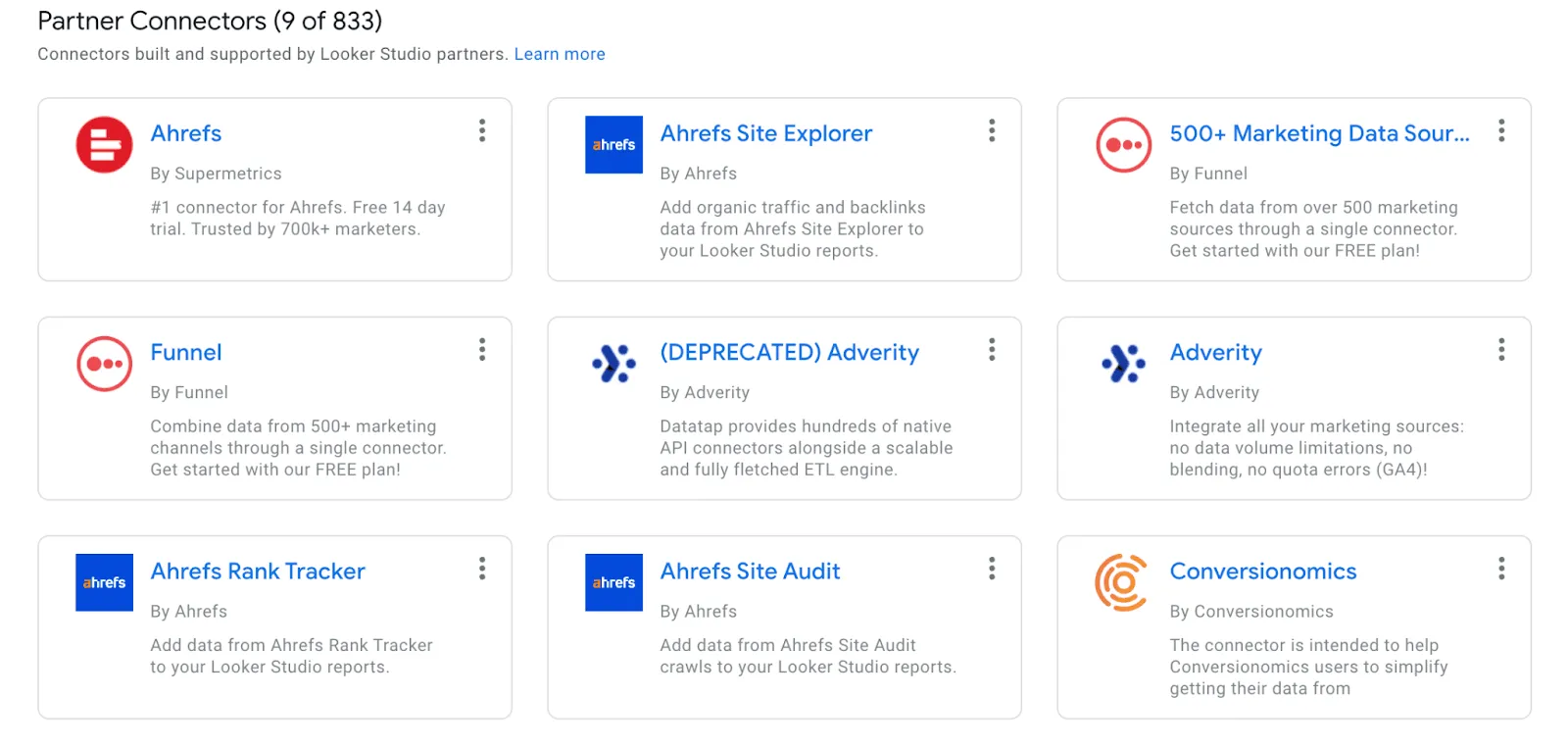The height and width of the screenshot is (746, 1568).
Task: Click the Ahrefs Site Audit logo icon
Action: (x=613, y=581)
